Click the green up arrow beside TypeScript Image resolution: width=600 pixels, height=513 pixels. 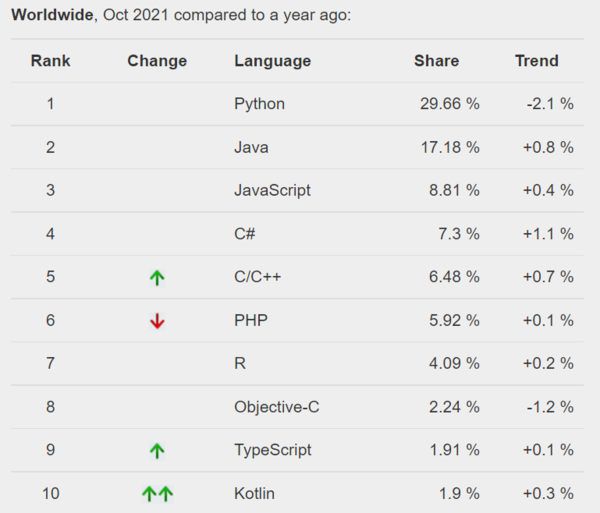pos(157,451)
